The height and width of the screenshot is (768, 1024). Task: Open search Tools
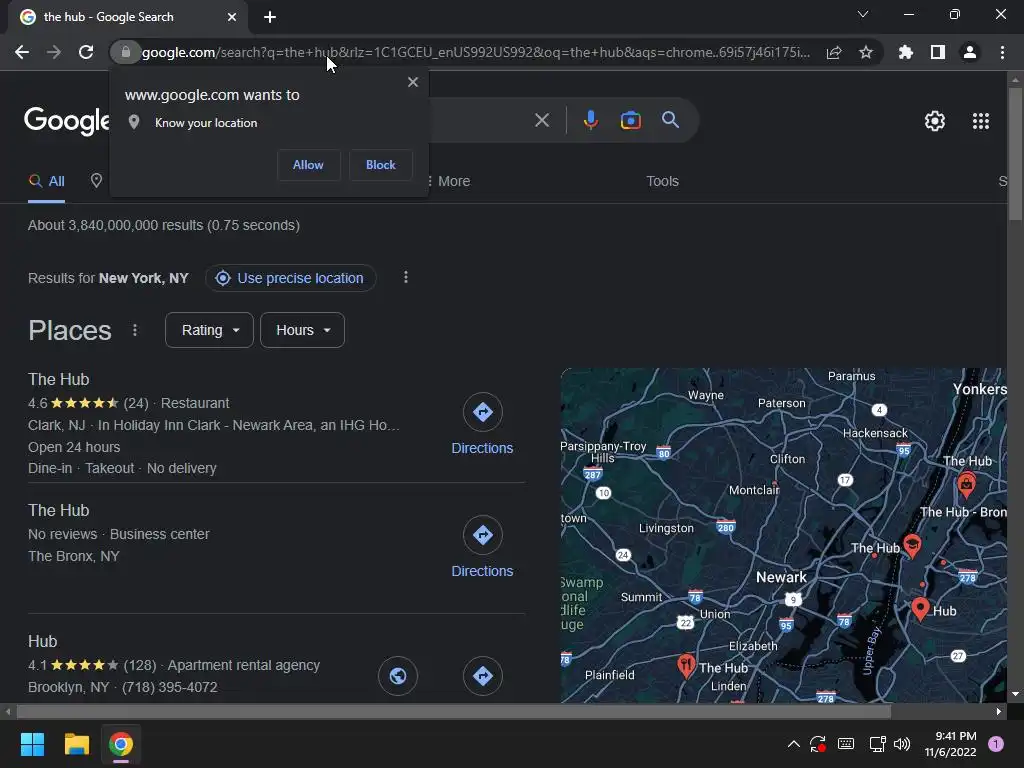(x=662, y=181)
